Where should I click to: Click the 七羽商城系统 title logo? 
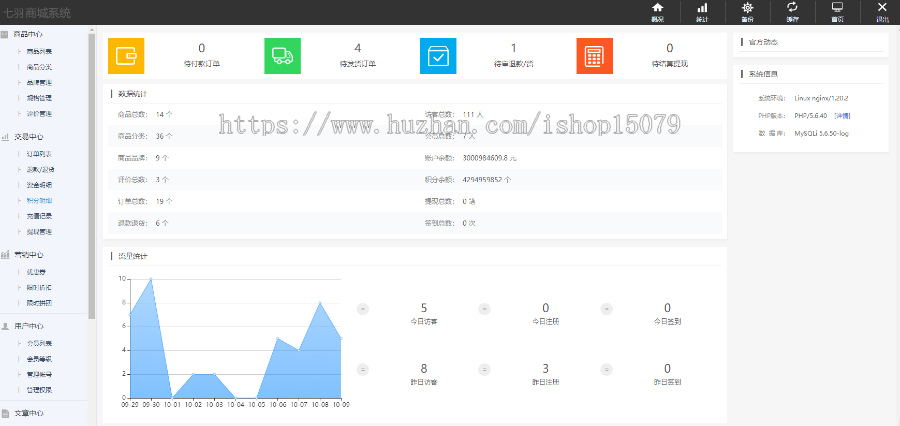point(37,12)
